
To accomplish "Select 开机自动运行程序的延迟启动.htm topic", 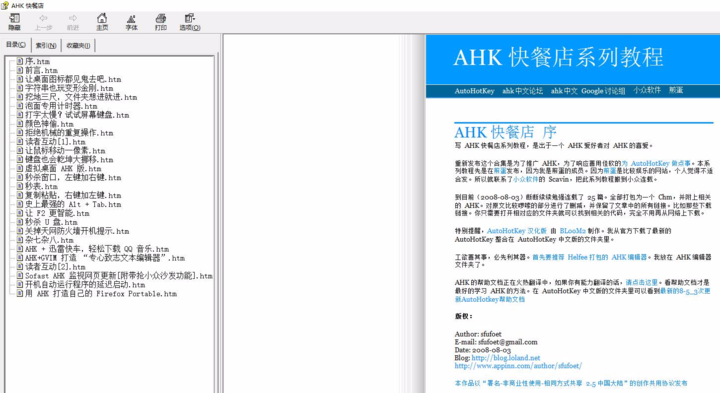I will point(85,285).
